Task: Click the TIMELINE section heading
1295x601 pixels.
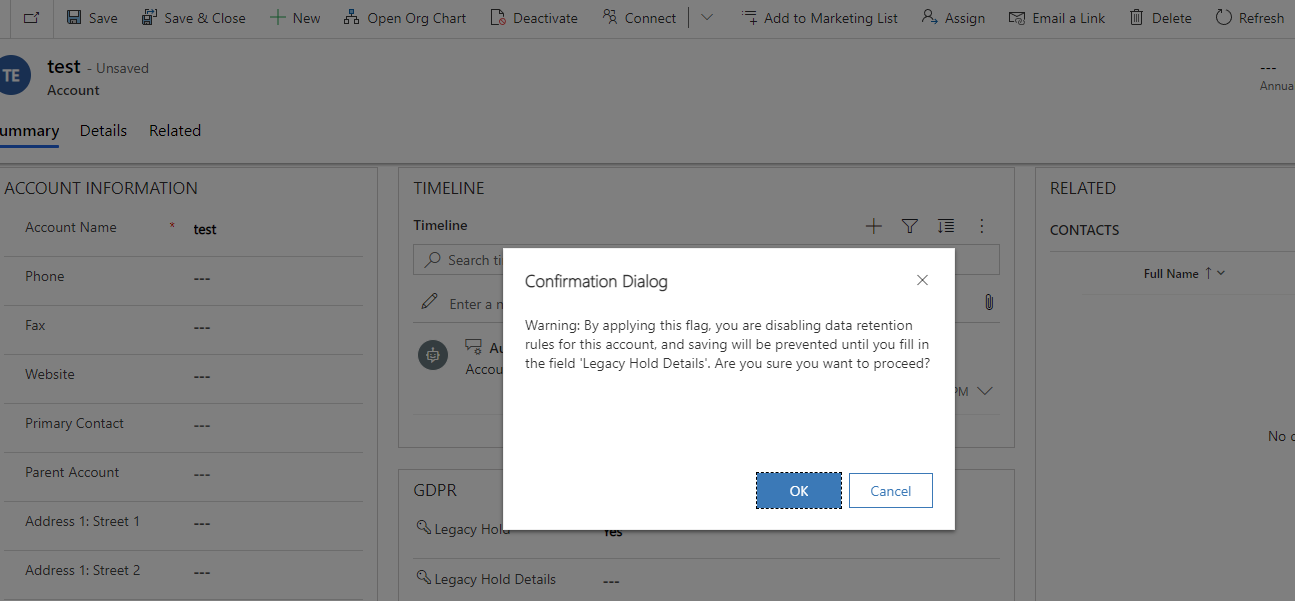Action: (449, 188)
